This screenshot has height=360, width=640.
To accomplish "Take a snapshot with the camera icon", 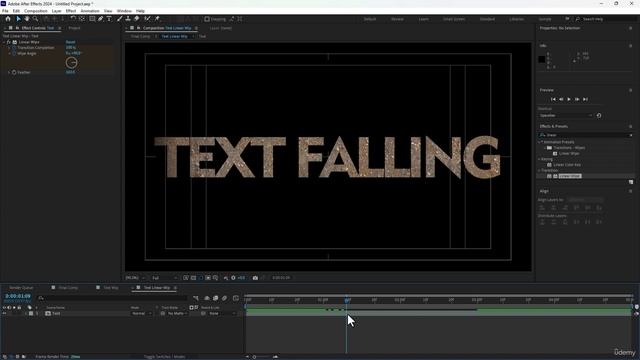I will [x=255, y=278].
